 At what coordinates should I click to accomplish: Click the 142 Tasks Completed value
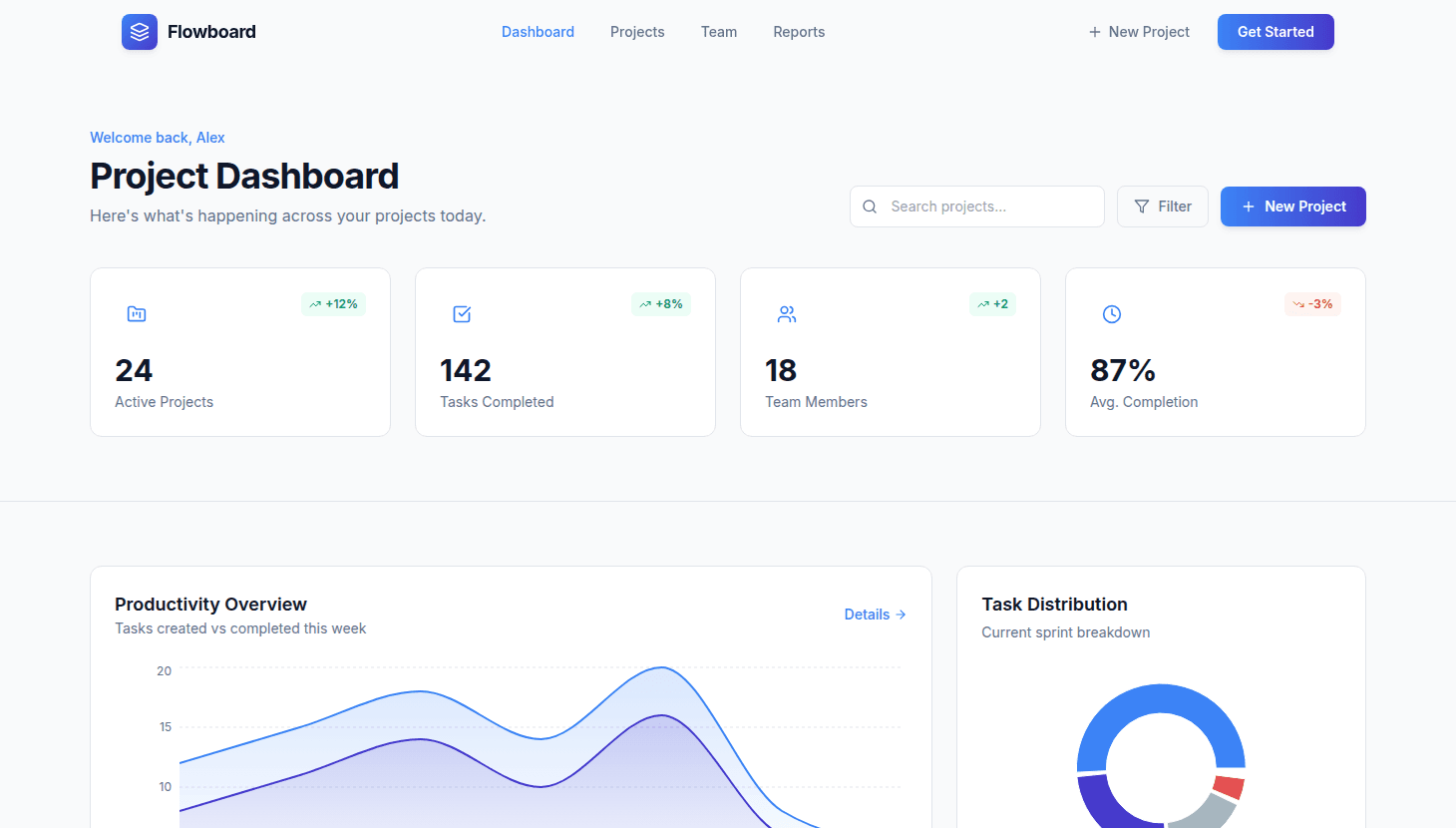click(466, 370)
